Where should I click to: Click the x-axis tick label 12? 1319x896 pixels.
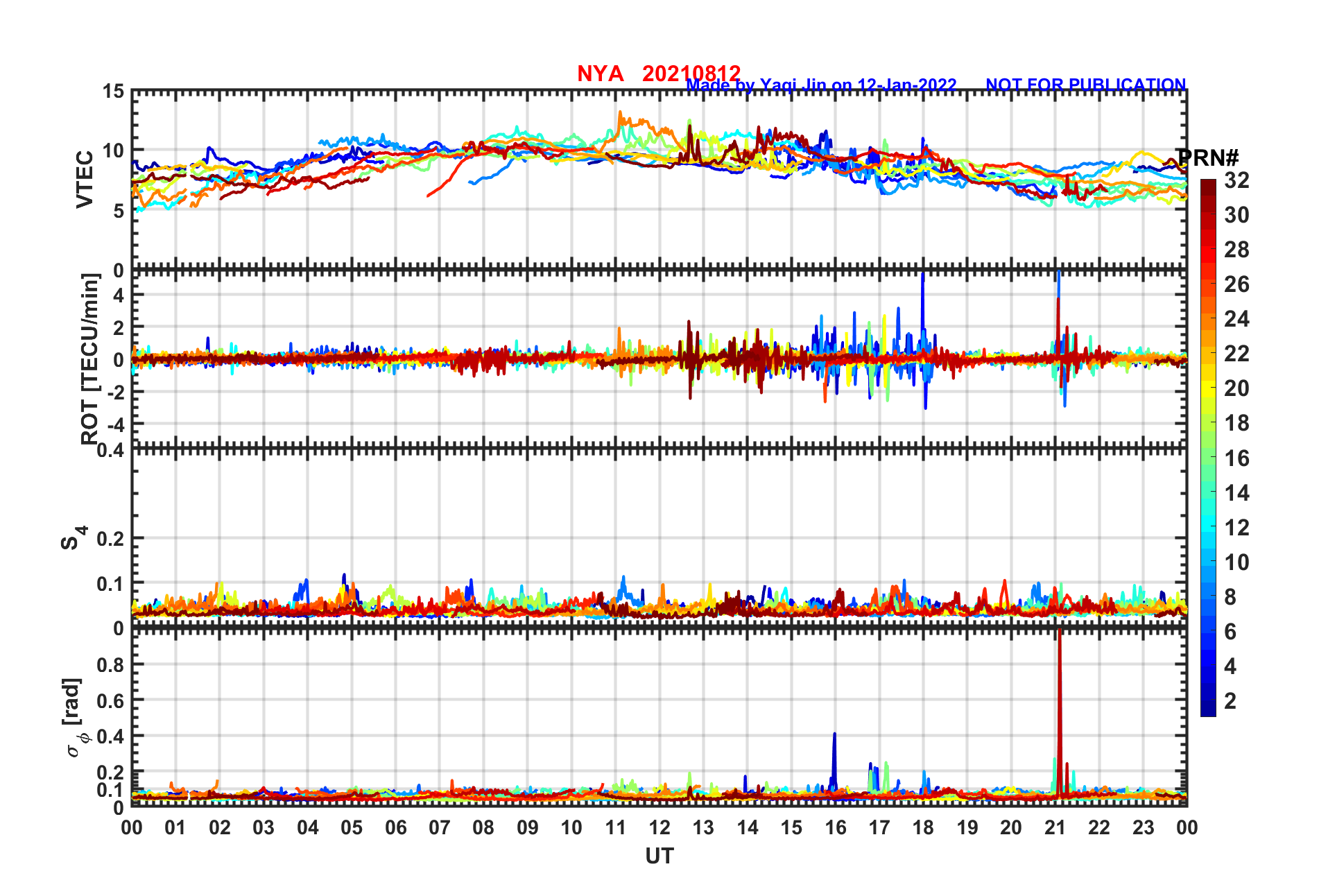tap(659, 828)
